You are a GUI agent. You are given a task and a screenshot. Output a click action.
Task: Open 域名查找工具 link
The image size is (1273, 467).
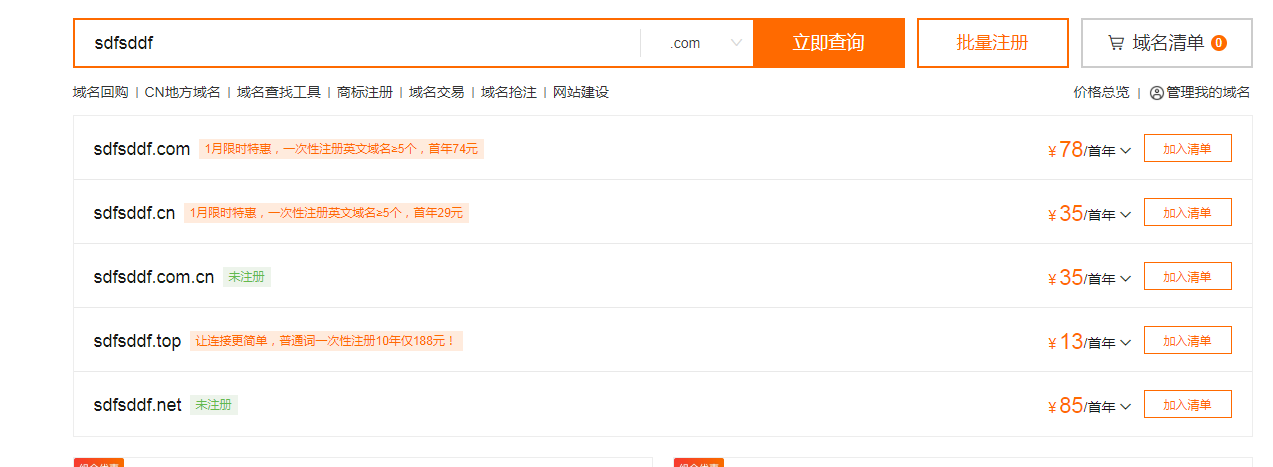(x=278, y=92)
